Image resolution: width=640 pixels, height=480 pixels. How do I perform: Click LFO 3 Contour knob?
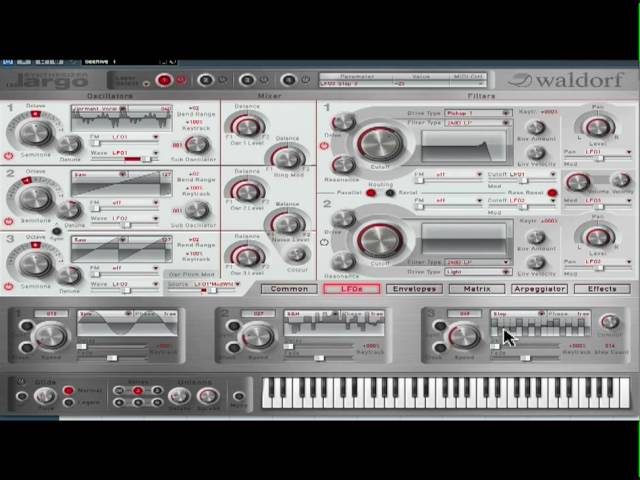[610, 322]
